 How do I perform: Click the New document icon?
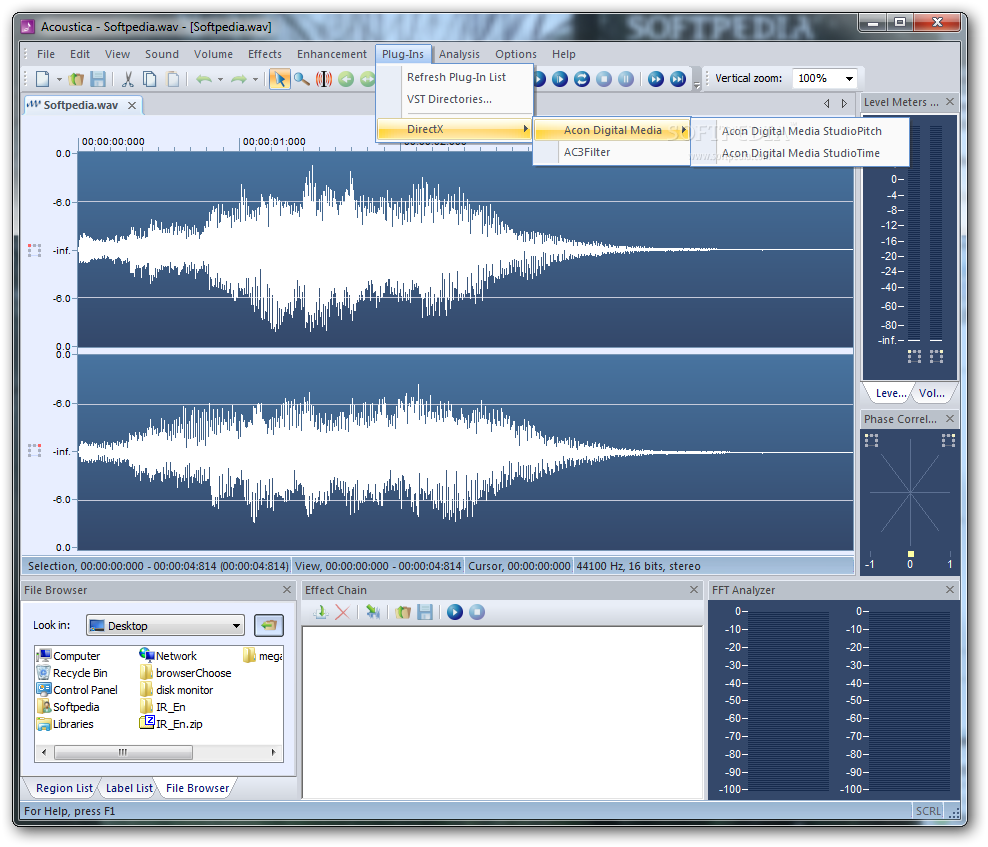coord(42,79)
